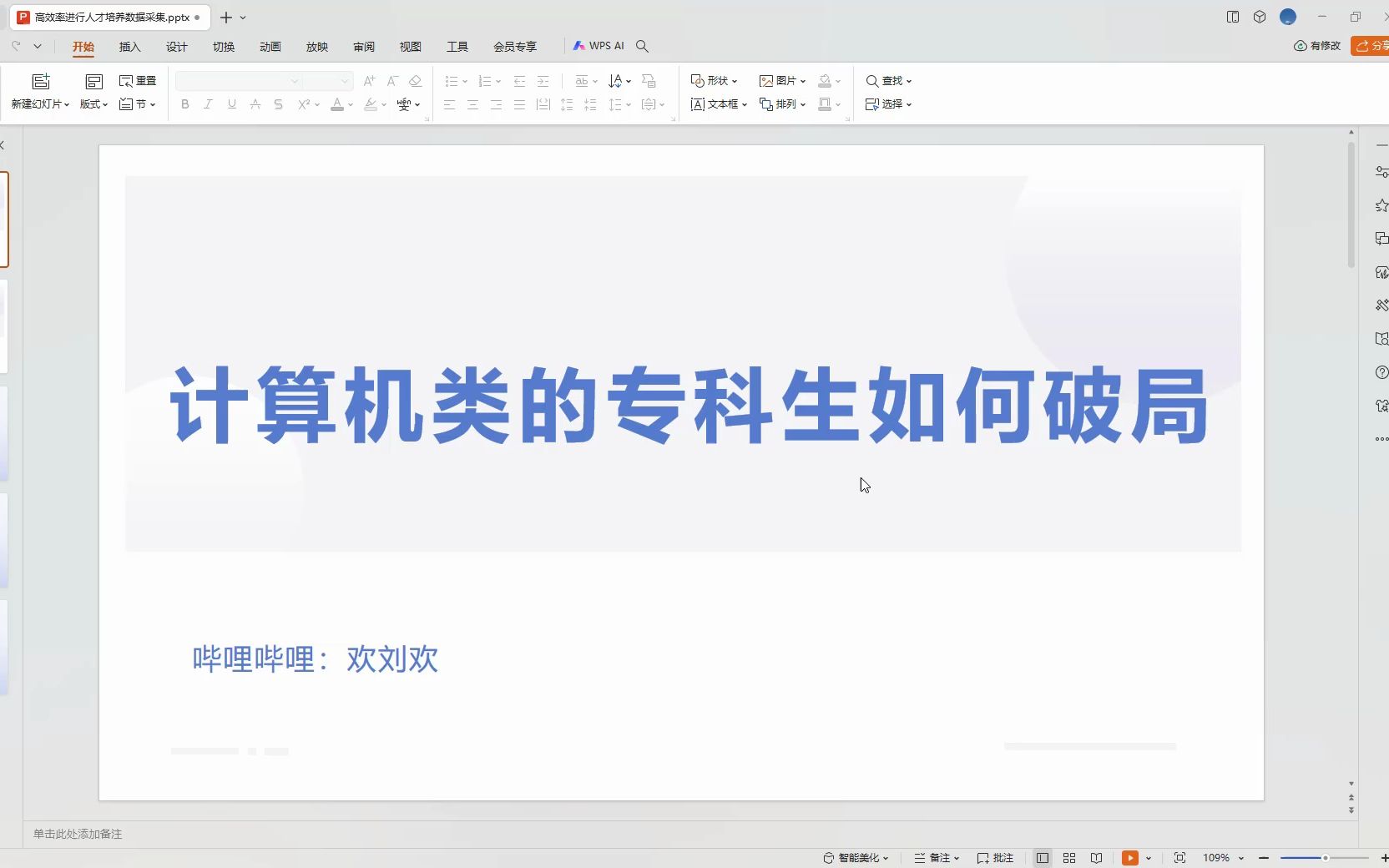The width and height of the screenshot is (1389, 868).
Task: Insert a 文本框 text box
Action: point(718,104)
